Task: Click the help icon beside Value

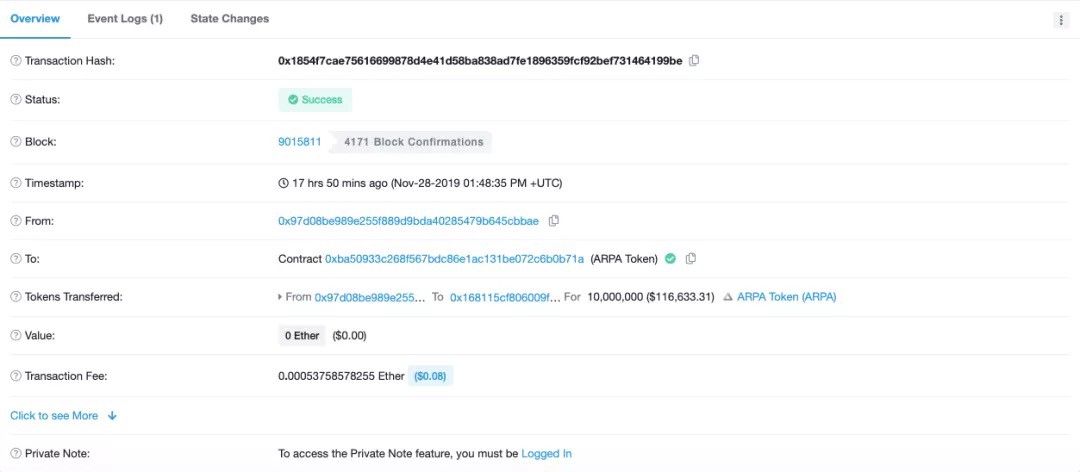Action: (x=15, y=336)
